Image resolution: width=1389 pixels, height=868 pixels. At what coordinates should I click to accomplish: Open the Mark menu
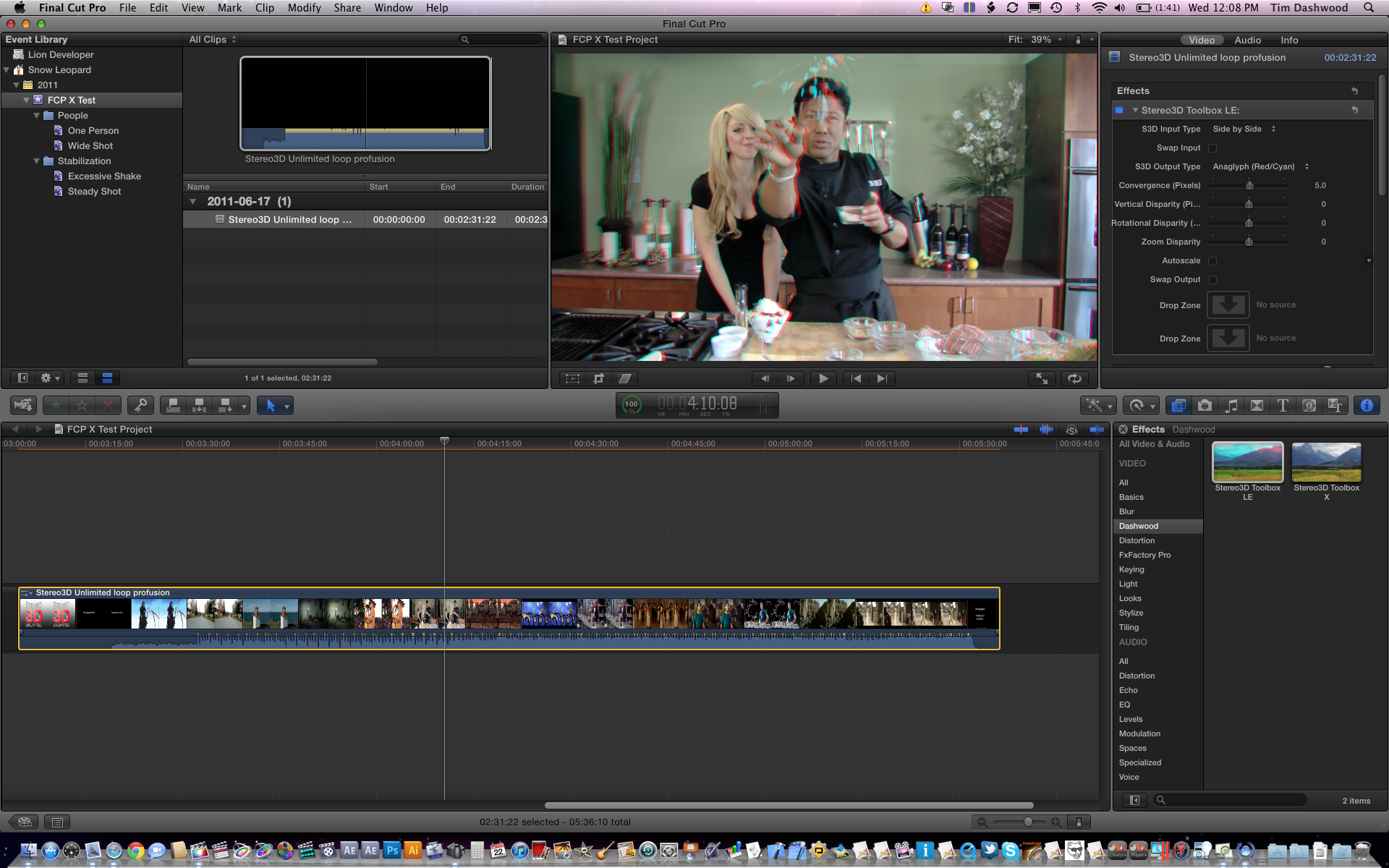pos(229,8)
